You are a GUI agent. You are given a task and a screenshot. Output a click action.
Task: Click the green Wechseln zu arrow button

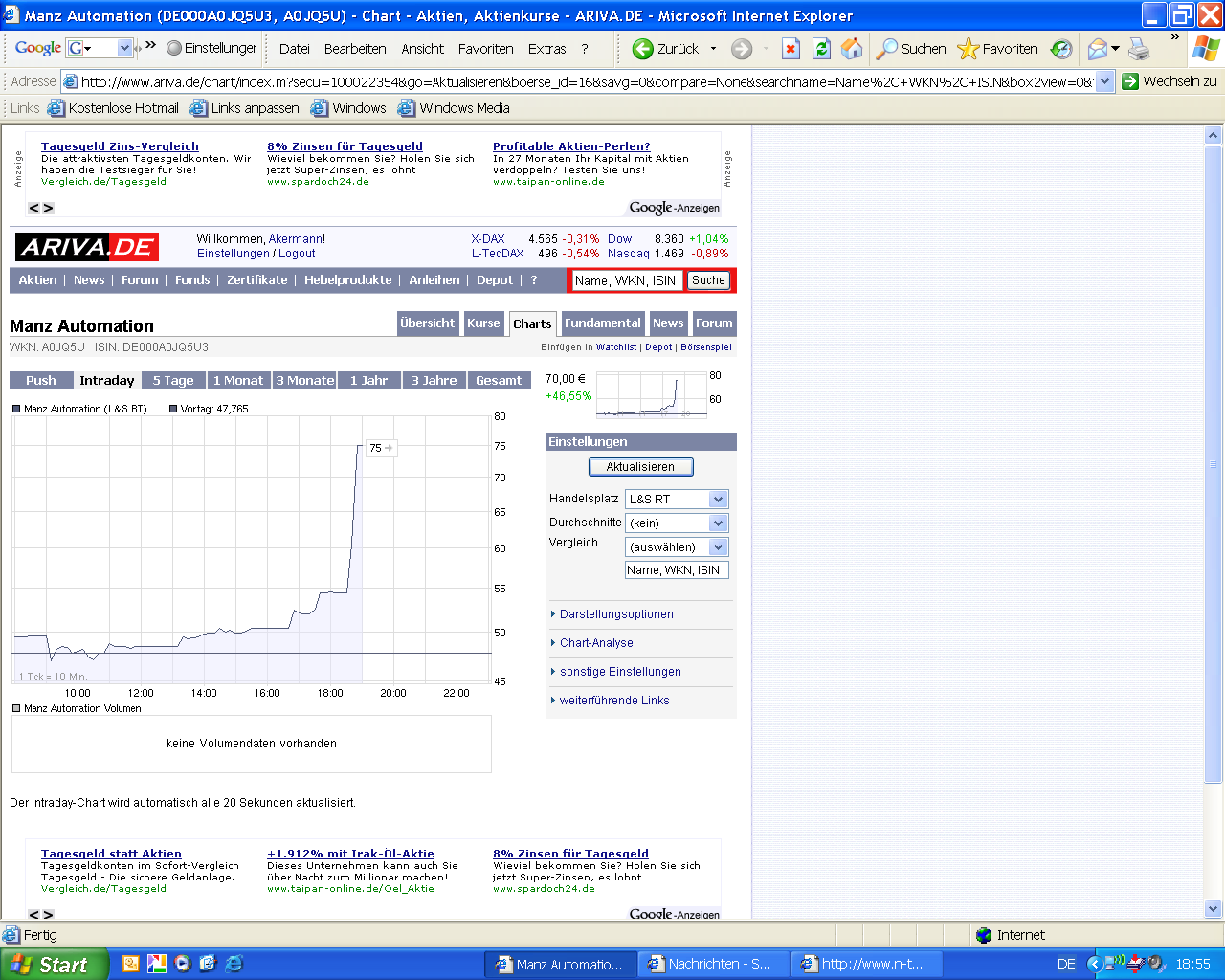pyautogui.click(x=1169, y=81)
